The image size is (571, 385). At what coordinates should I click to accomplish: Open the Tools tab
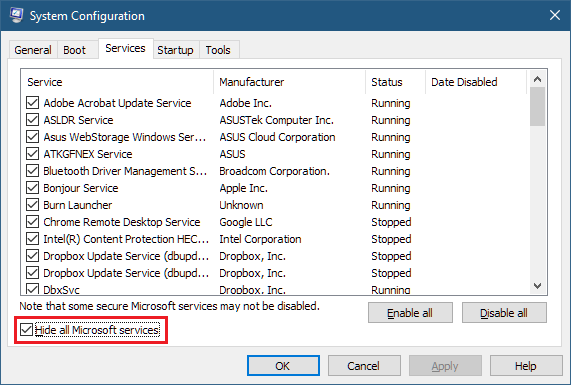tap(218, 50)
